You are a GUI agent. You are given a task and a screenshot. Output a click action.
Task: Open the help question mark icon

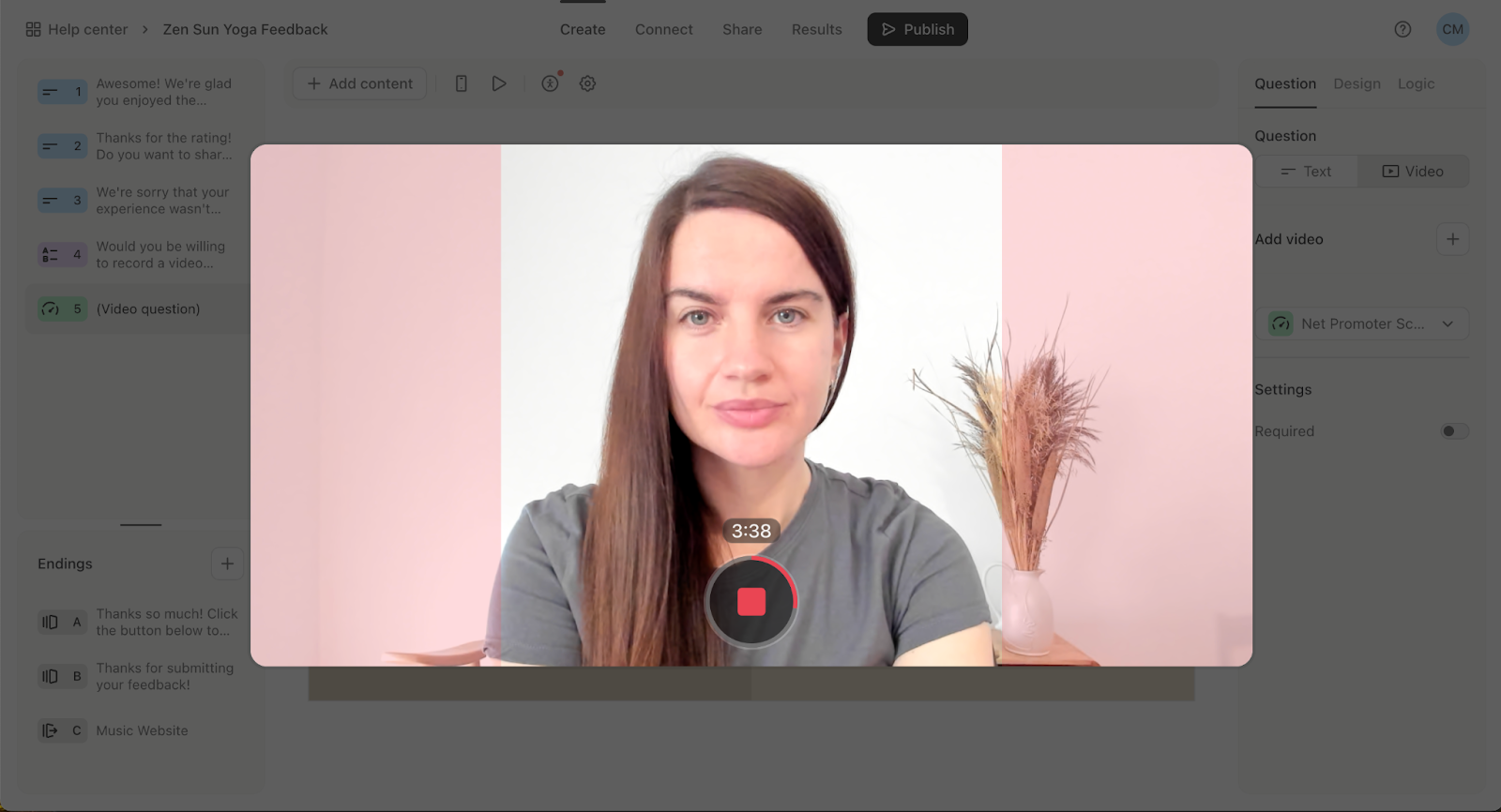point(1402,29)
